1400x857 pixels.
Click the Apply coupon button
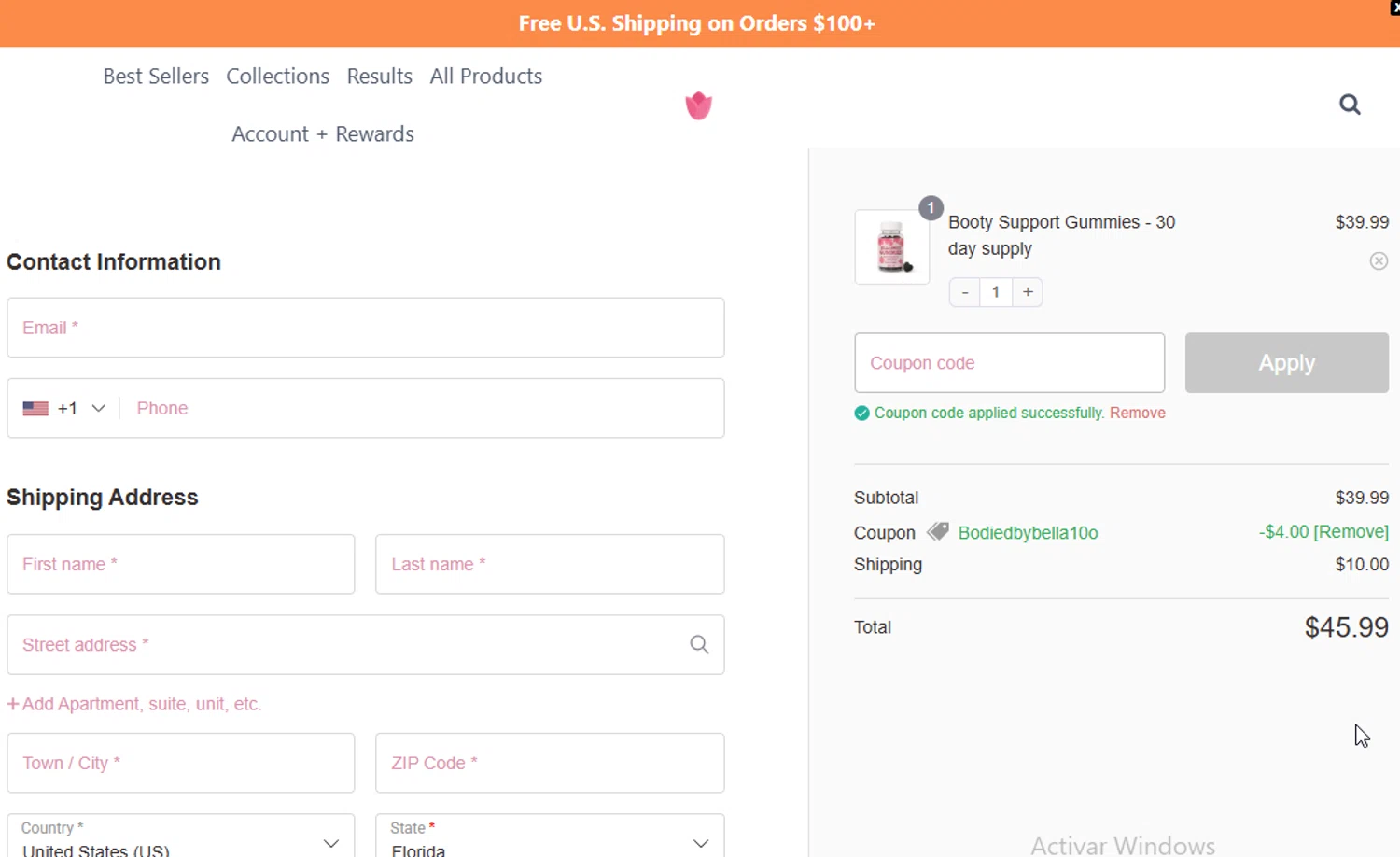point(1287,363)
